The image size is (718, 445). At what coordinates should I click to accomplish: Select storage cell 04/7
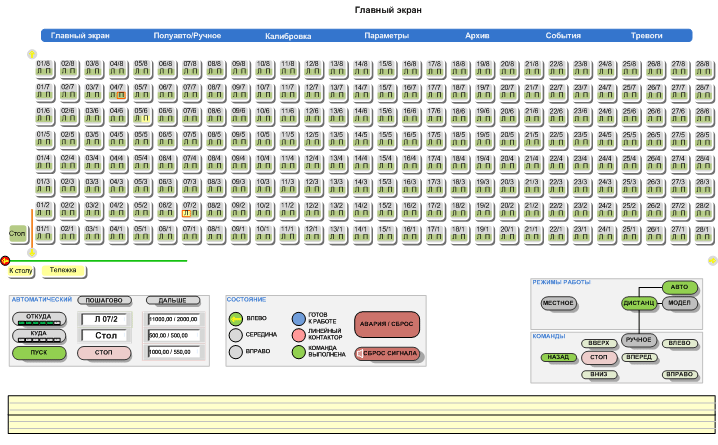(x=117, y=91)
